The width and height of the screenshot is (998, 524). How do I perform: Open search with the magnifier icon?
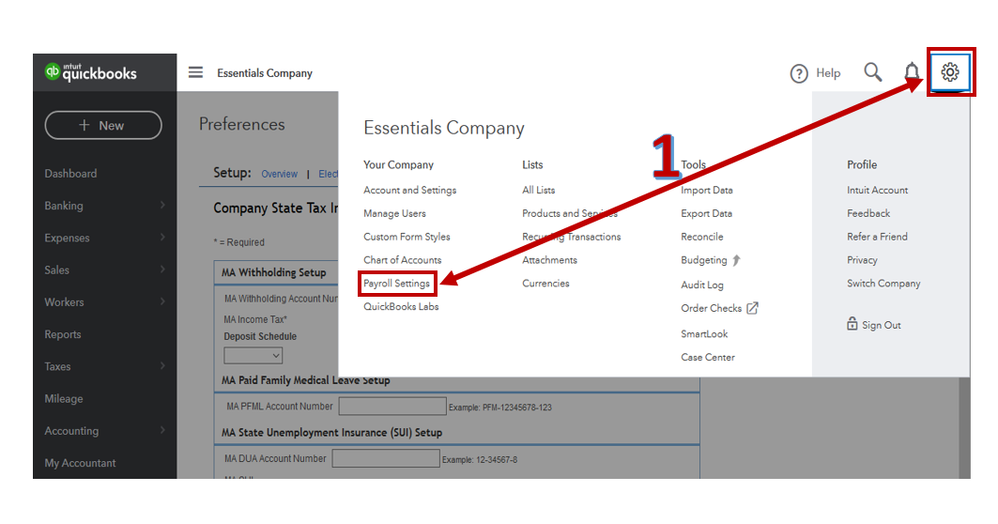point(873,72)
